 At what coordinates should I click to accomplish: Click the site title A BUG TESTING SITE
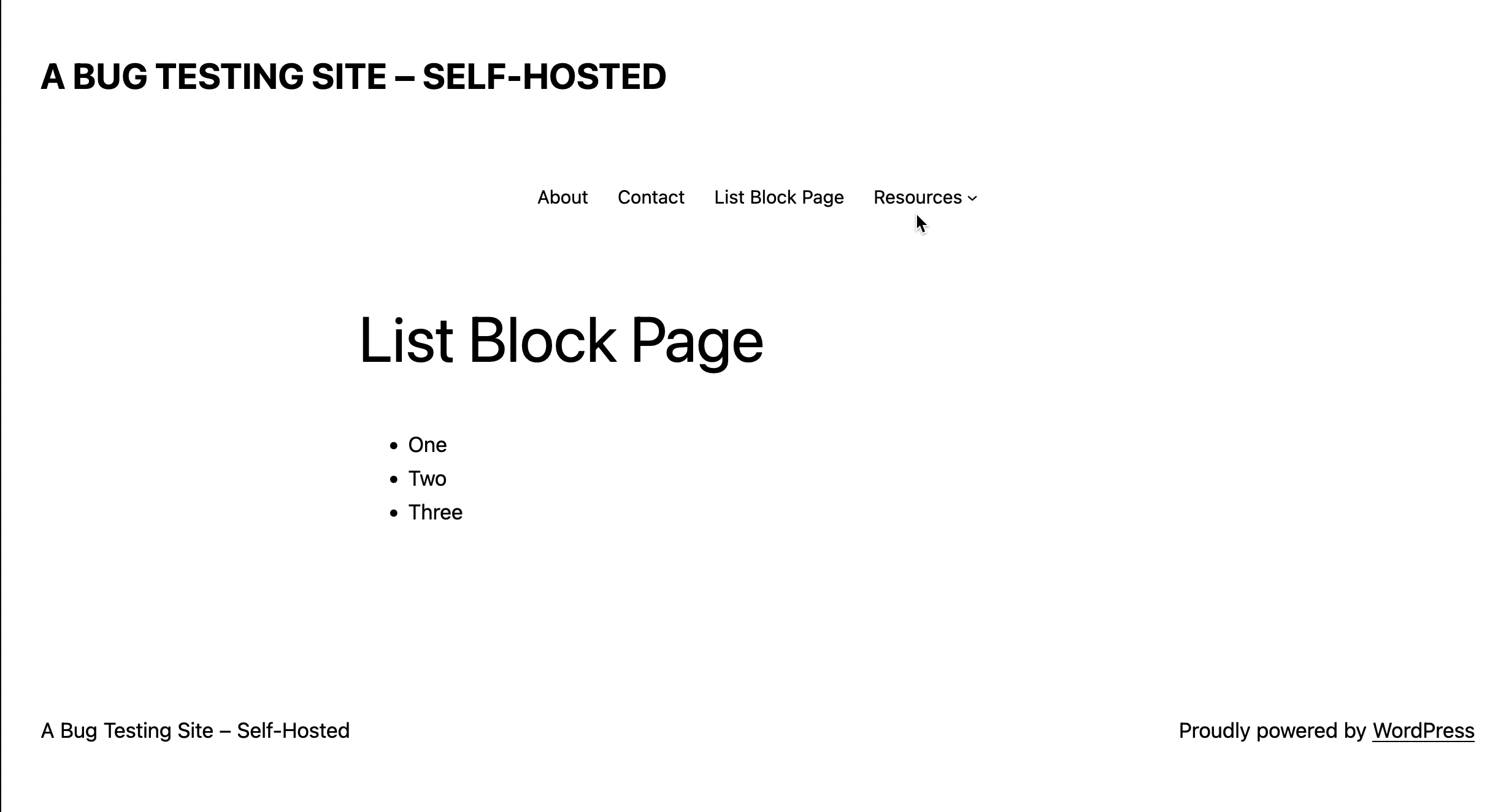353,76
